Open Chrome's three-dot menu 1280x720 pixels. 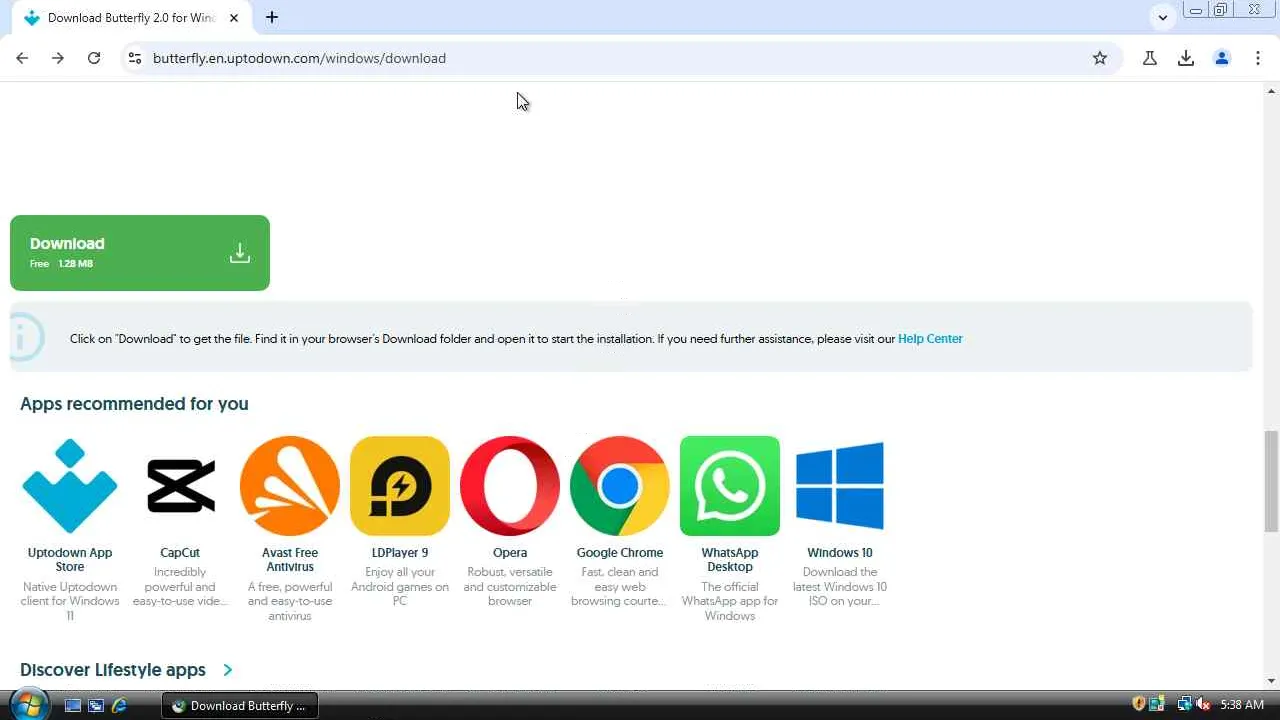[1258, 58]
